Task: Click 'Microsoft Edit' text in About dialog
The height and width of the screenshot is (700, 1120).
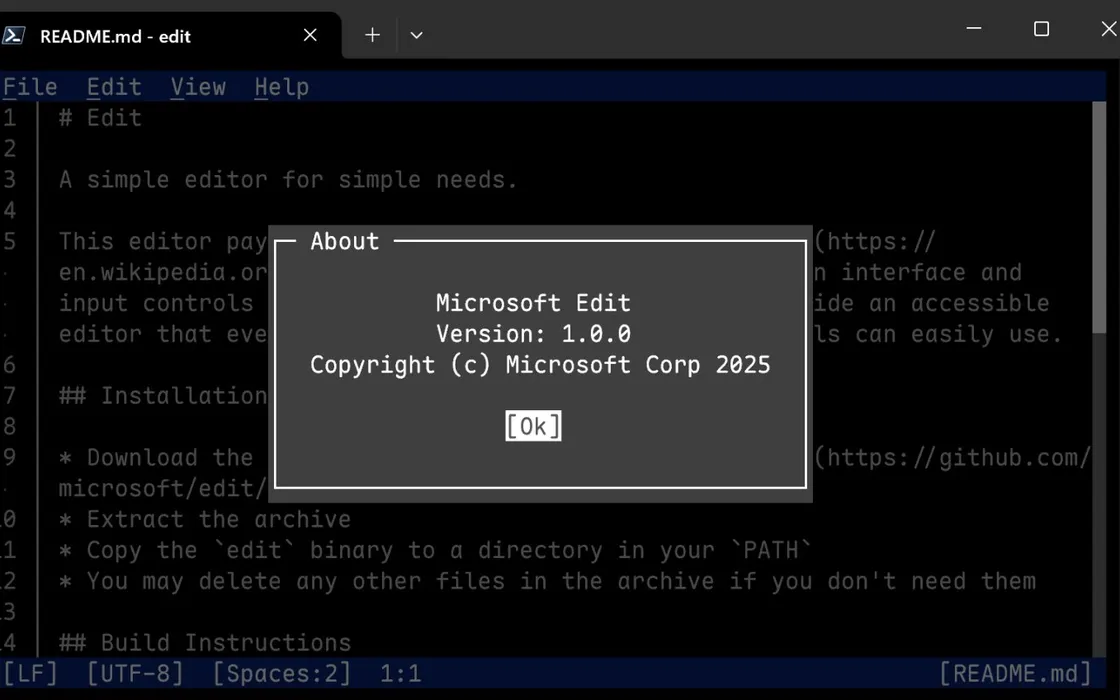Action: pyautogui.click(x=533, y=303)
